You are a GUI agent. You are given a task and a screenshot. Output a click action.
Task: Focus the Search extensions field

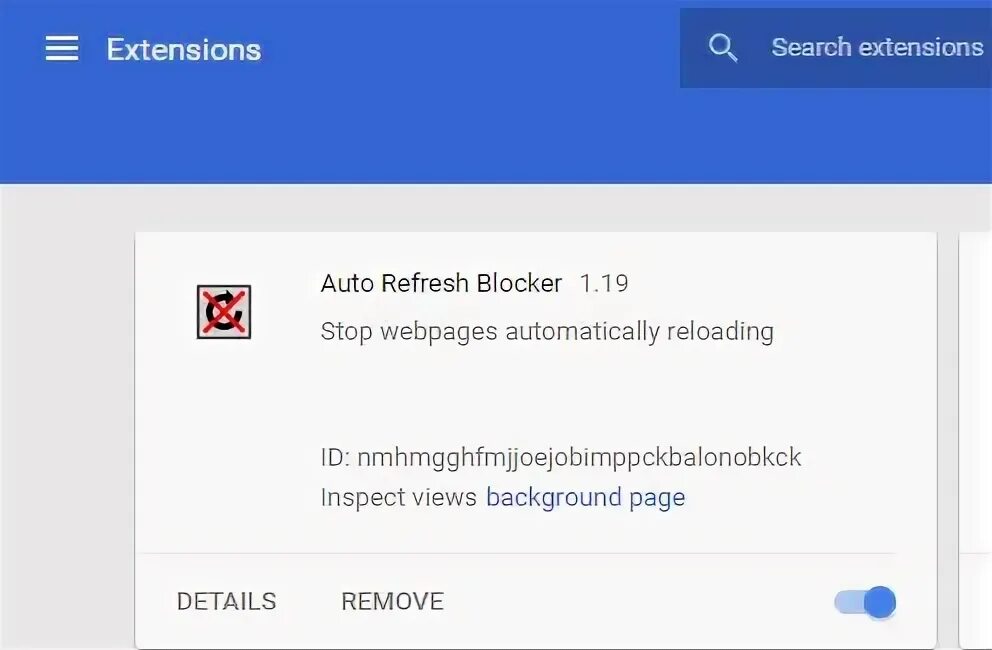click(876, 47)
